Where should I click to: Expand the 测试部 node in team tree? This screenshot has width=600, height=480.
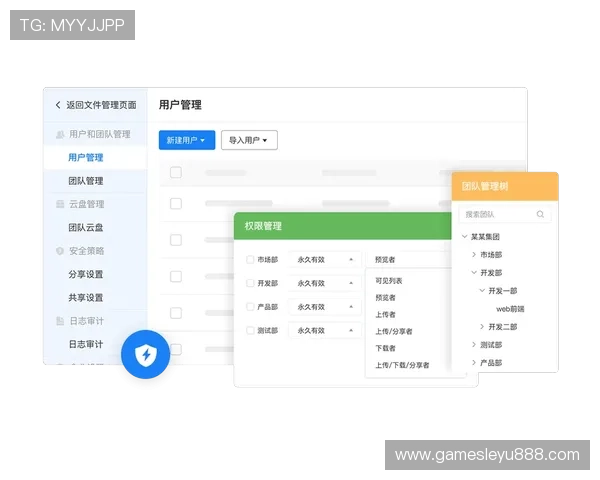(474, 344)
